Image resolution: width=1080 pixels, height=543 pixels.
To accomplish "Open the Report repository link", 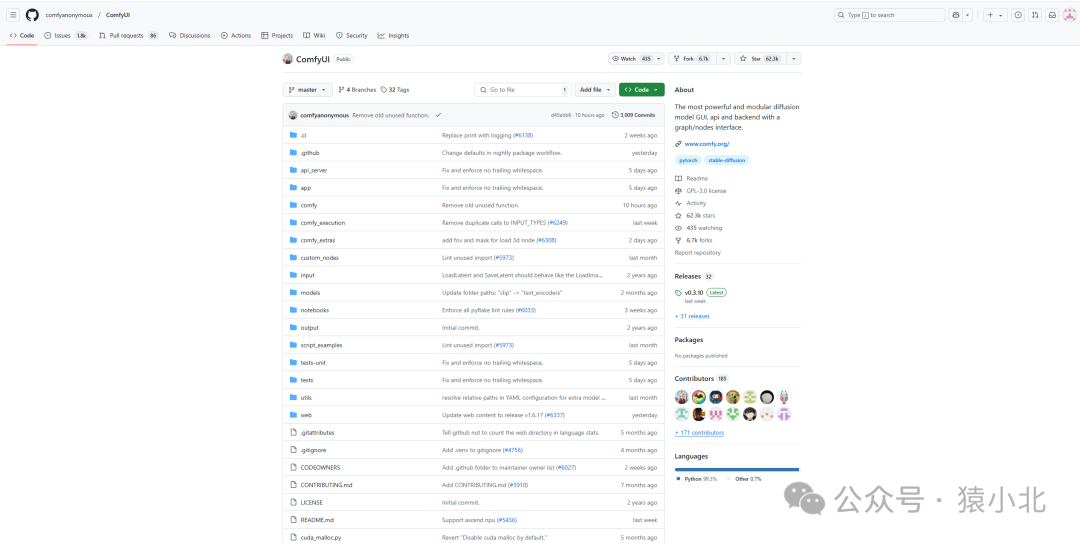I will tap(698, 253).
